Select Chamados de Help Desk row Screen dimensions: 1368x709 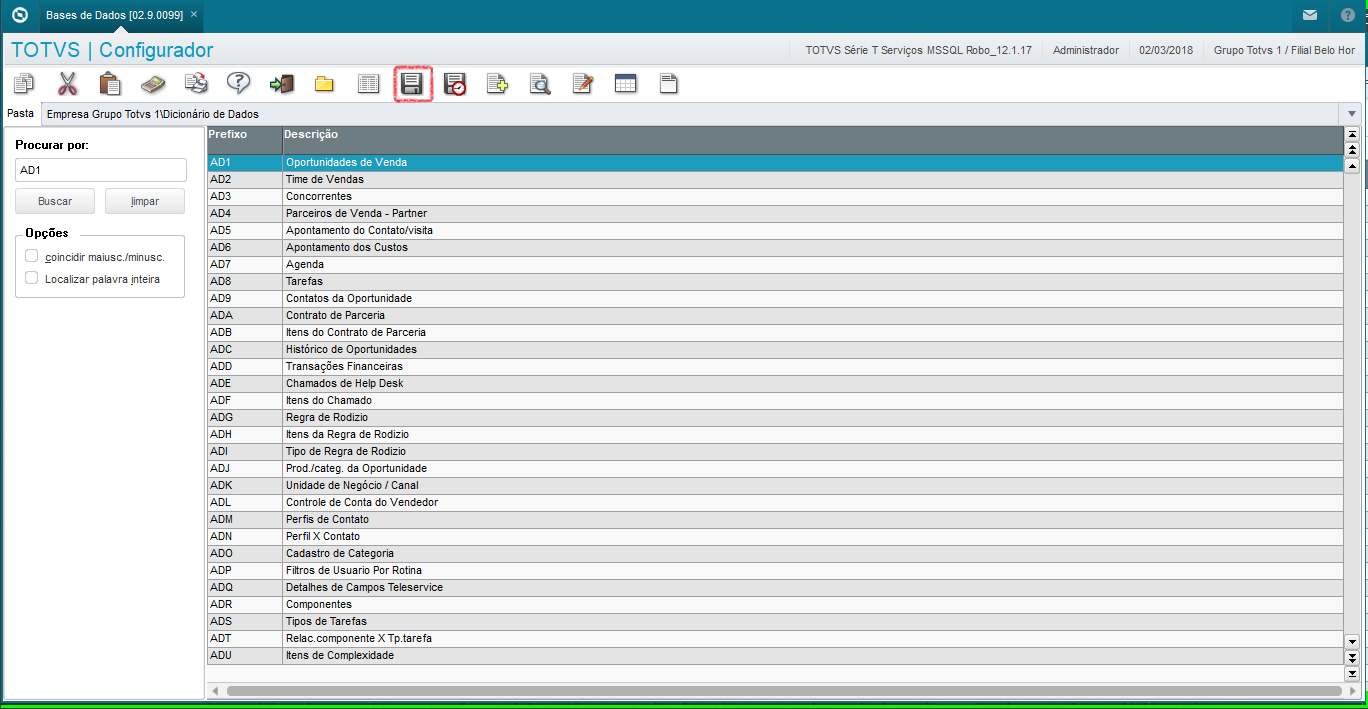point(774,383)
